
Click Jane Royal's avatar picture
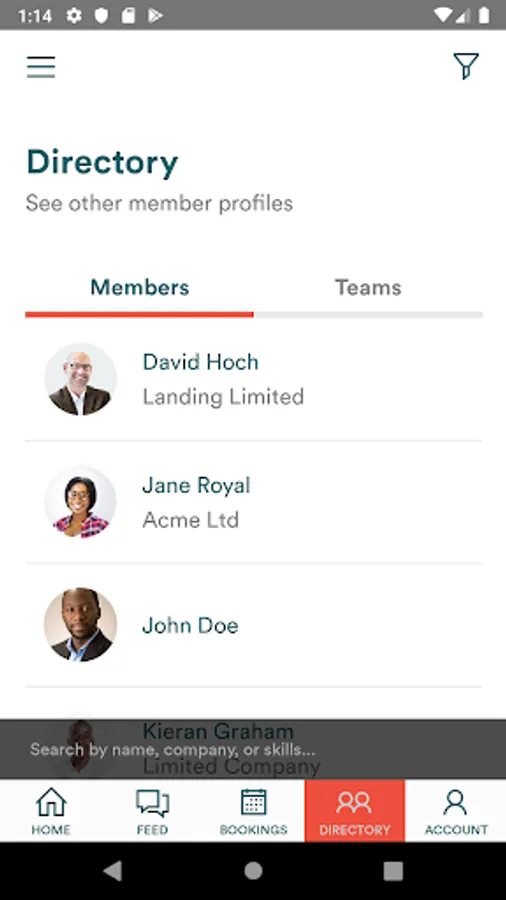[x=80, y=502]
